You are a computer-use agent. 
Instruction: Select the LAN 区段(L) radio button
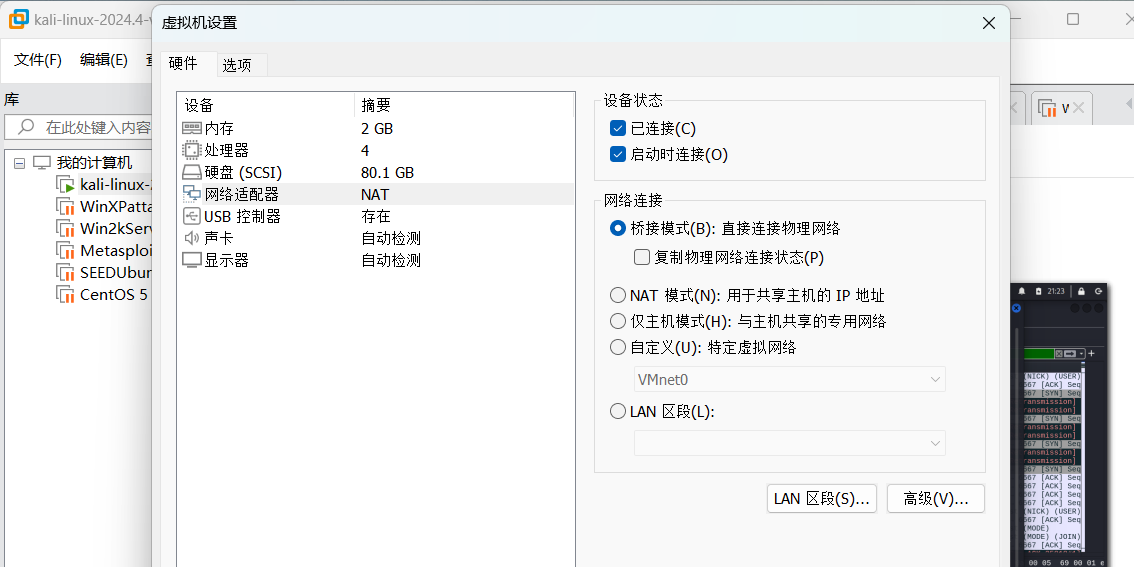pos(618,412)
